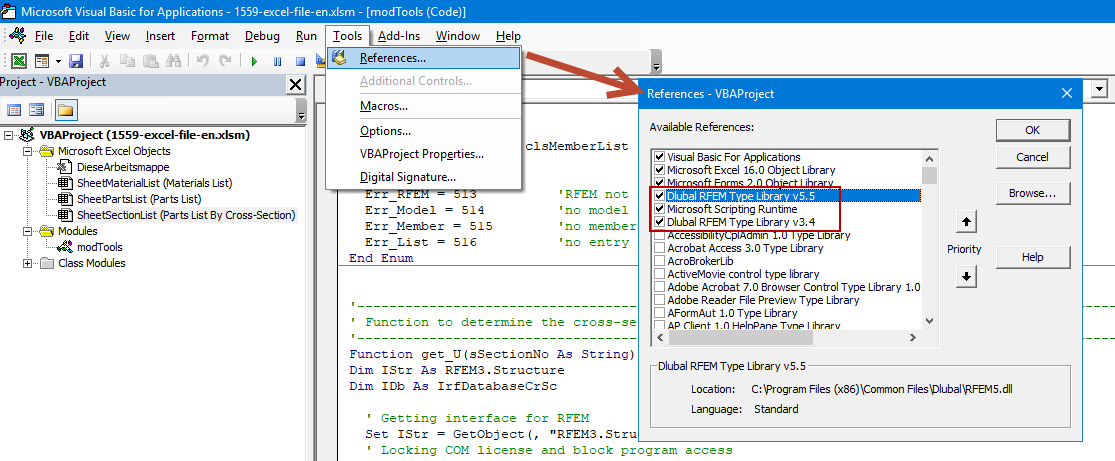The image size is (1115, 461).
Task: Collapse the Modules folder
Action: coord(28,231)
